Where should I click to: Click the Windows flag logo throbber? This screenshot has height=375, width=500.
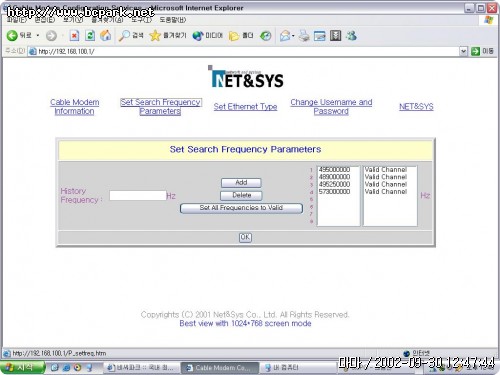click(489, 20)
